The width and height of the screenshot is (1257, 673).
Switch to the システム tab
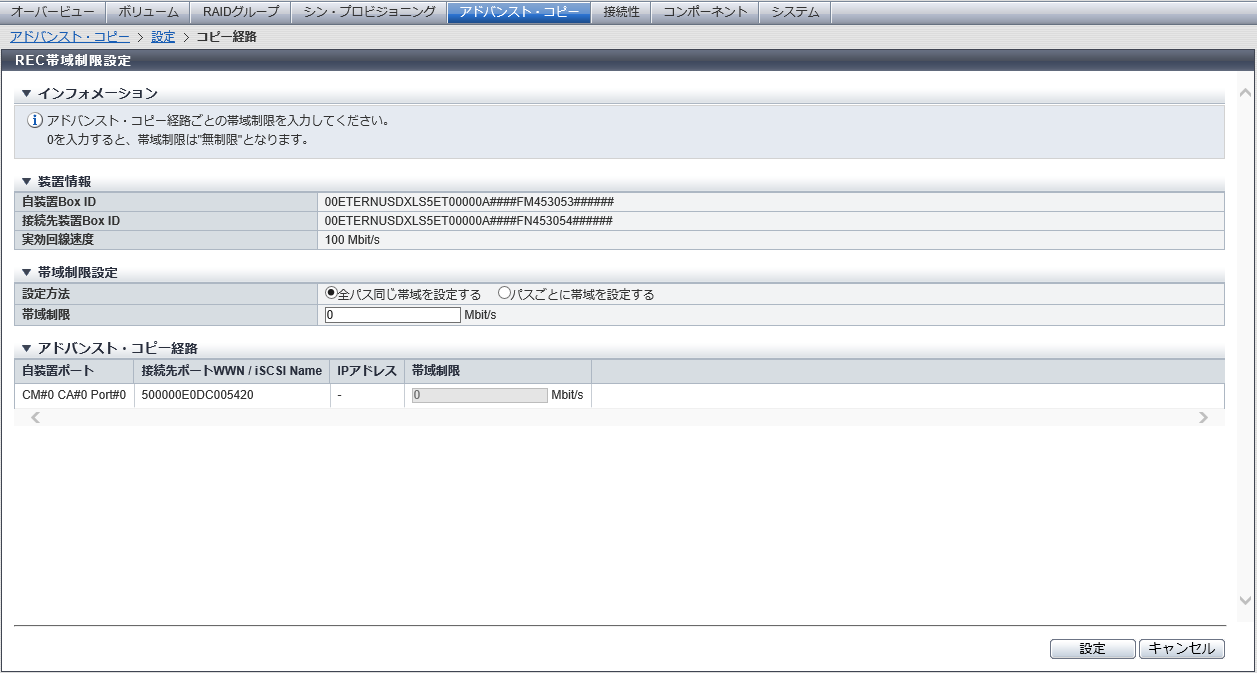tap(795, 12)
